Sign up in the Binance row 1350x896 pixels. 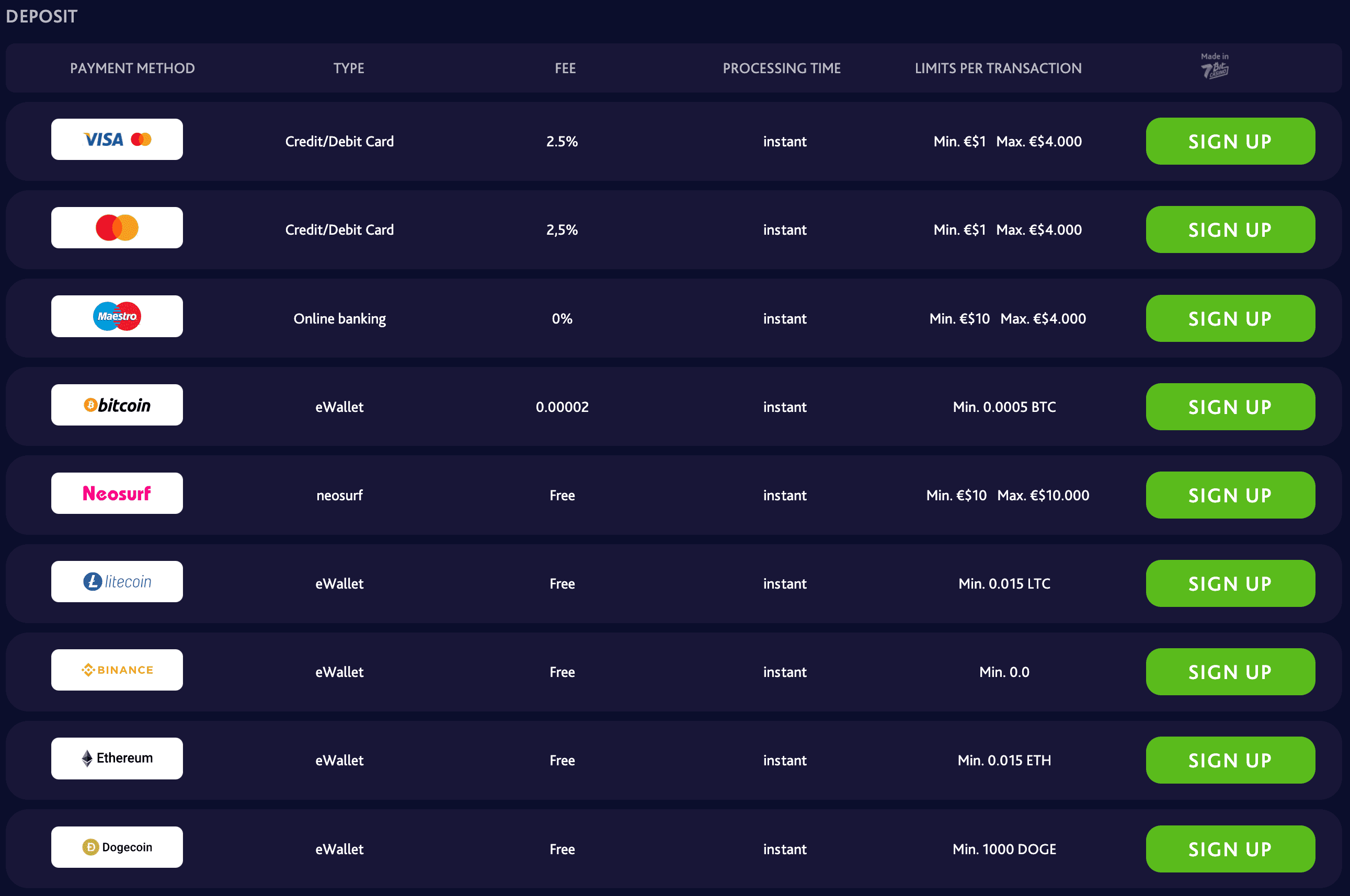click(1231, 672)
